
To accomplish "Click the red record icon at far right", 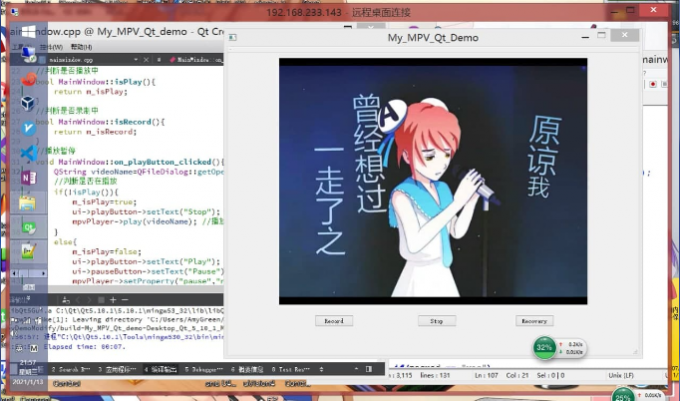I will point(653,84).
